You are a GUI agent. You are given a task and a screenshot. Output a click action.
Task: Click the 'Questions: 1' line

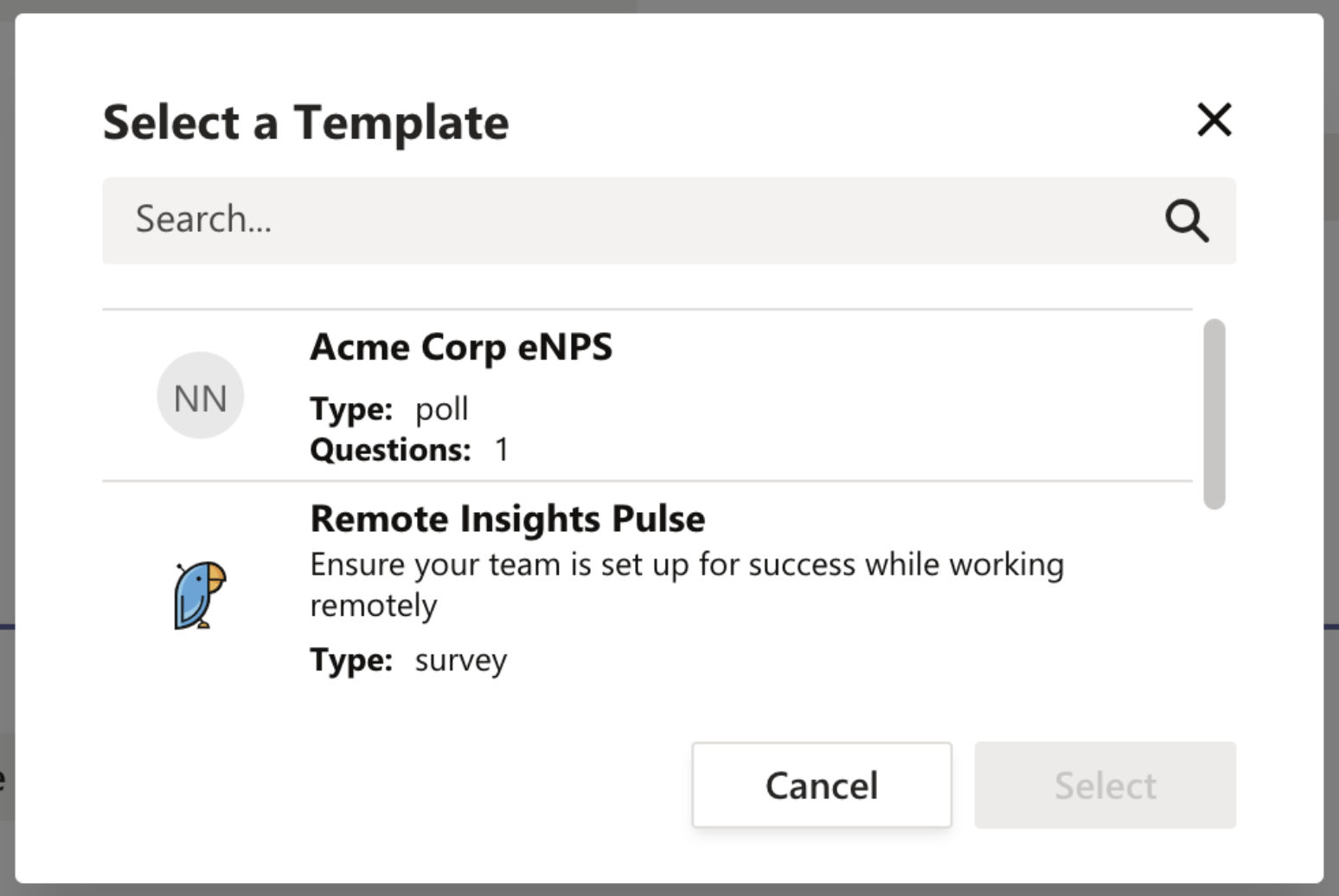point(410,450)
